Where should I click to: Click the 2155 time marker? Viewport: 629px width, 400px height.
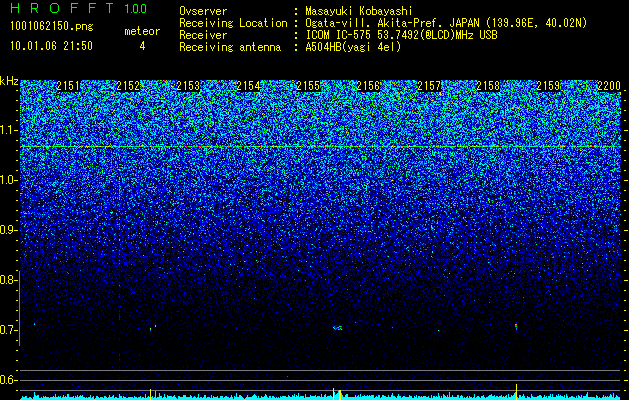coord(308,86)
